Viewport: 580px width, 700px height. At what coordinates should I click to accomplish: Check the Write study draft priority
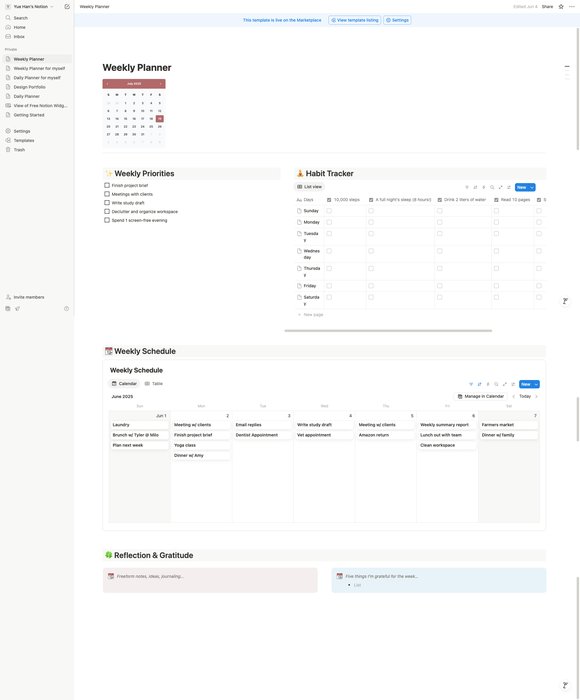click(x=107, y=203)
